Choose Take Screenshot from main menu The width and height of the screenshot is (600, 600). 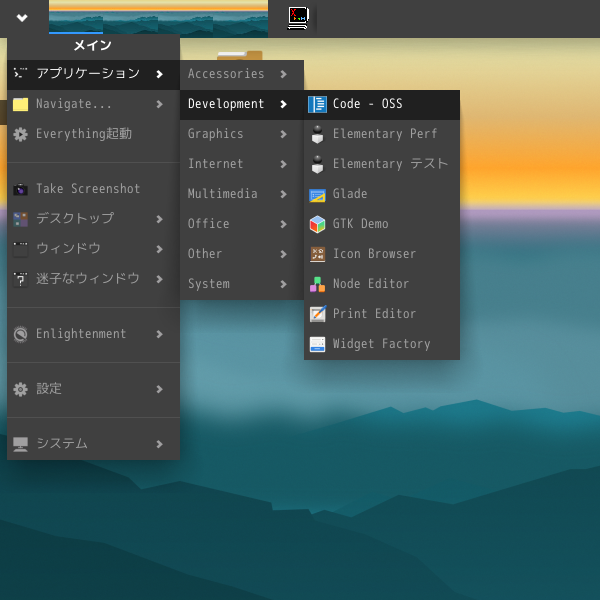[93, 189]
